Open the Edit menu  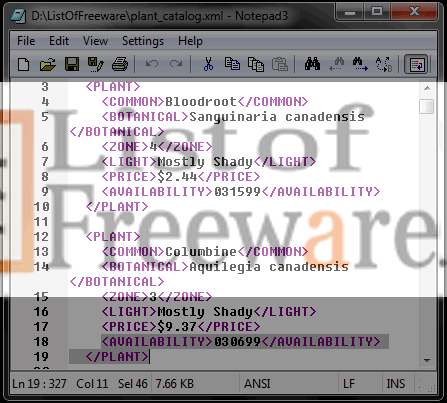[x=59, y=41]
